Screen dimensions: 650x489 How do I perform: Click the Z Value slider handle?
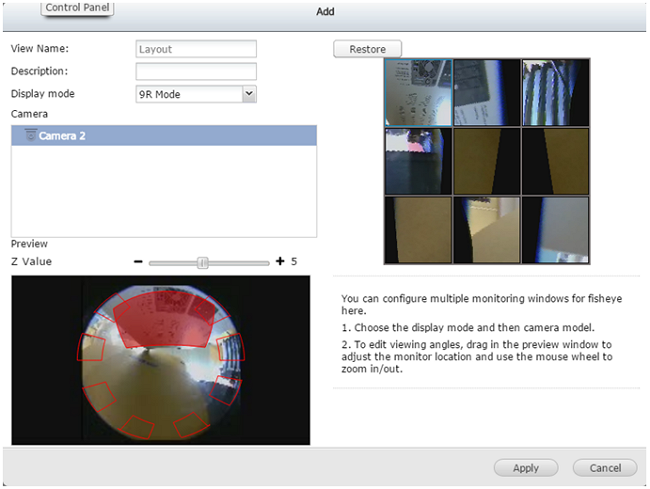coord(203,263)
